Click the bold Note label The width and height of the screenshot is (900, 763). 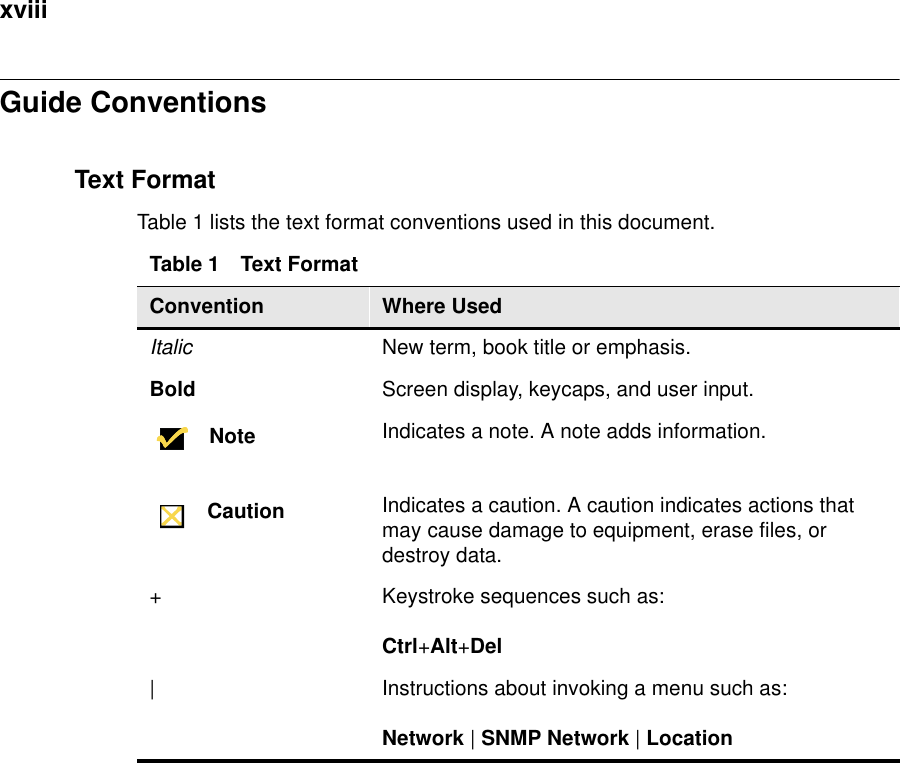click(x=233, y=437)
